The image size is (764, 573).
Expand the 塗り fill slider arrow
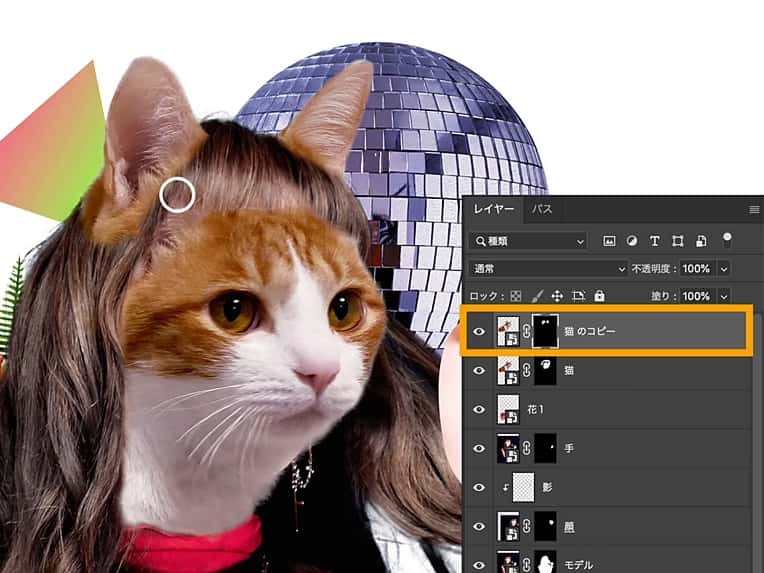coord(724,296)
